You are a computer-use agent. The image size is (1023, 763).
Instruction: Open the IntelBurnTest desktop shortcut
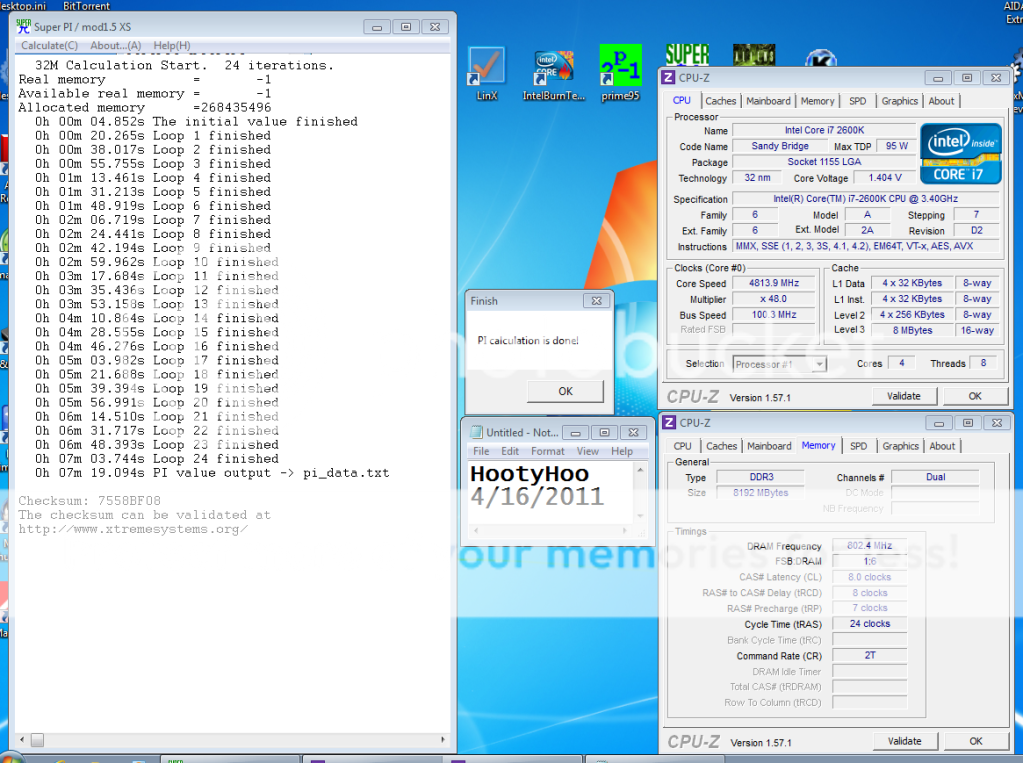[553, 73]
